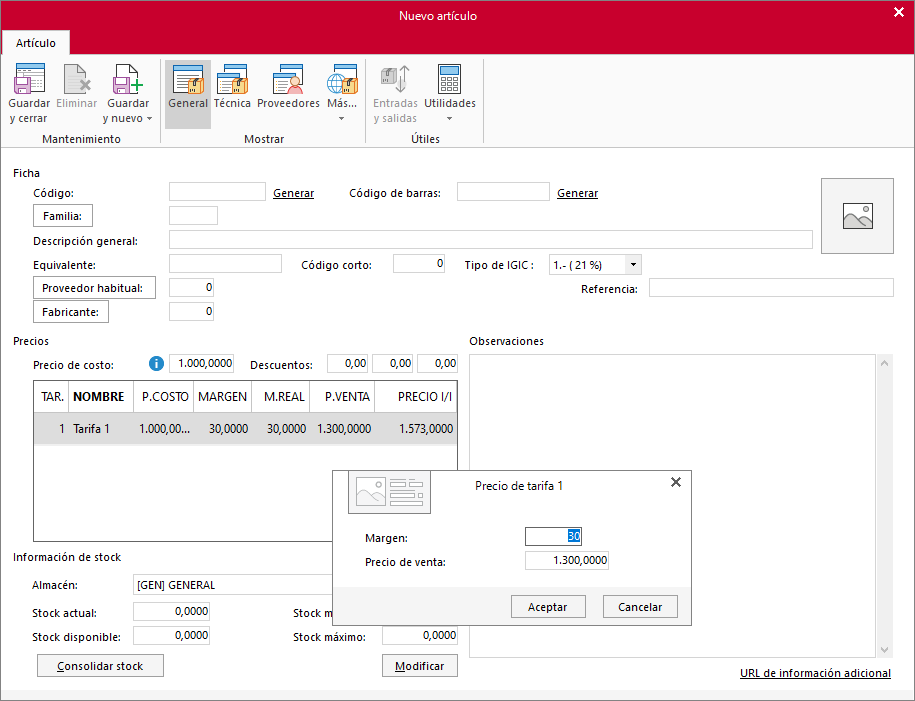Image resolution: width=915 pixels, height=701 pixels.
Task: Click the Generar link next to Código
Action: 294,193
